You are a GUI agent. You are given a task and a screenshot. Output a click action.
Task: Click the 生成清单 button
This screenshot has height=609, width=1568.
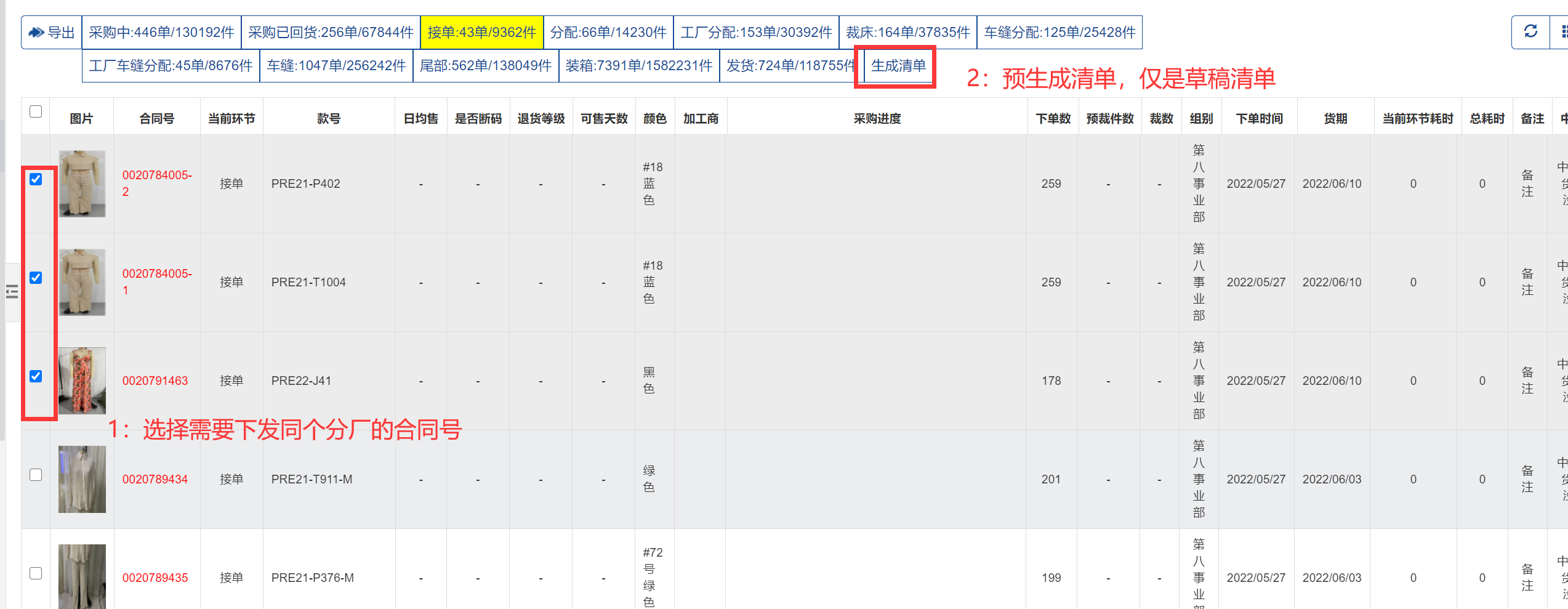click(x=898, y=66)
